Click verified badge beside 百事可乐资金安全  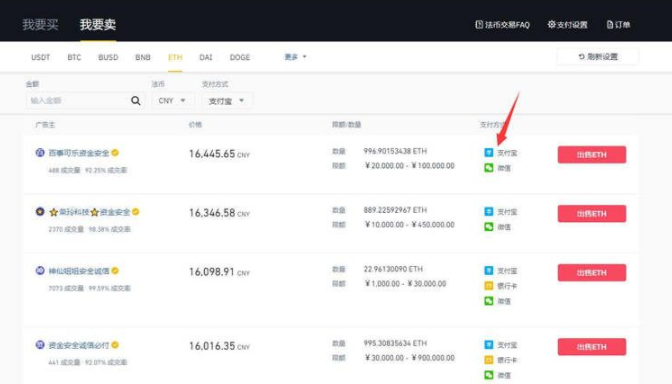point(115,153)
